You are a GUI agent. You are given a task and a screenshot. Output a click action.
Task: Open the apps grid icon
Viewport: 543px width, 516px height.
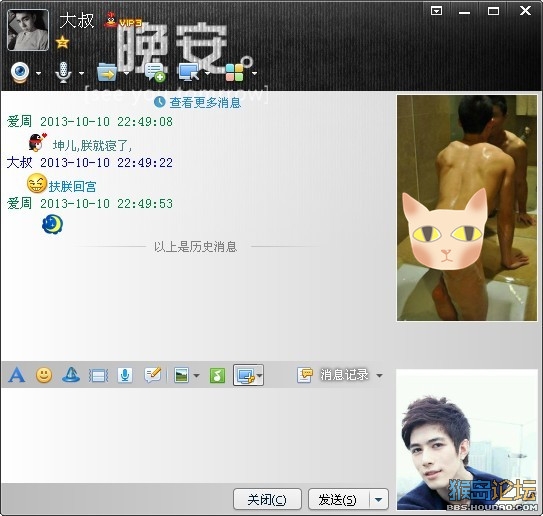click(235, 72)
